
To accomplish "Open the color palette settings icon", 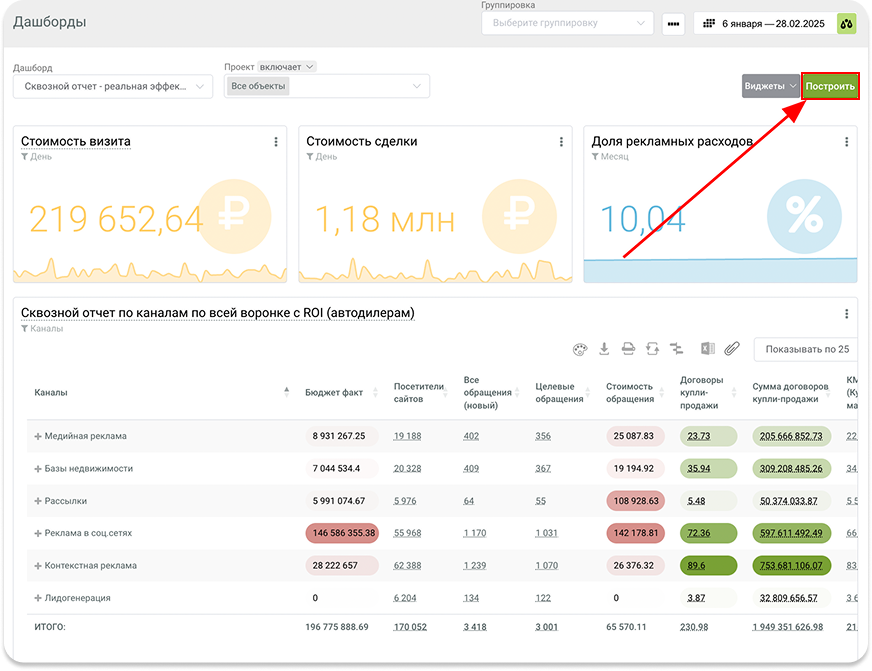I will [x=578, y=349].
